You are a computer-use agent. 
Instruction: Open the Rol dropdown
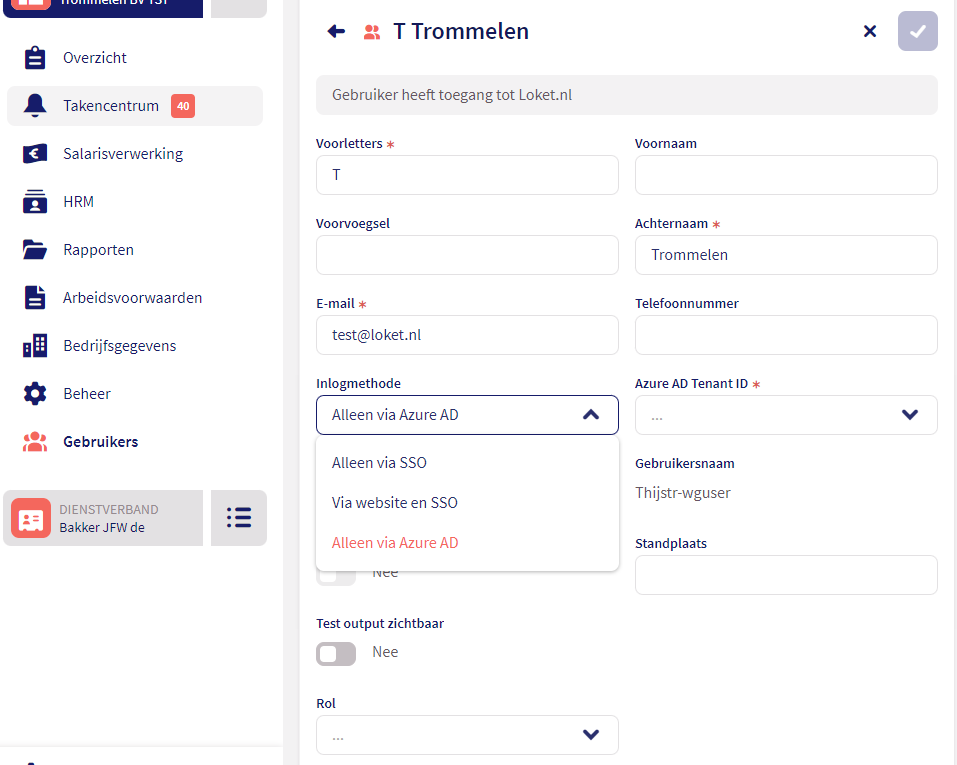pyautogui.click(x=590, y=735)
